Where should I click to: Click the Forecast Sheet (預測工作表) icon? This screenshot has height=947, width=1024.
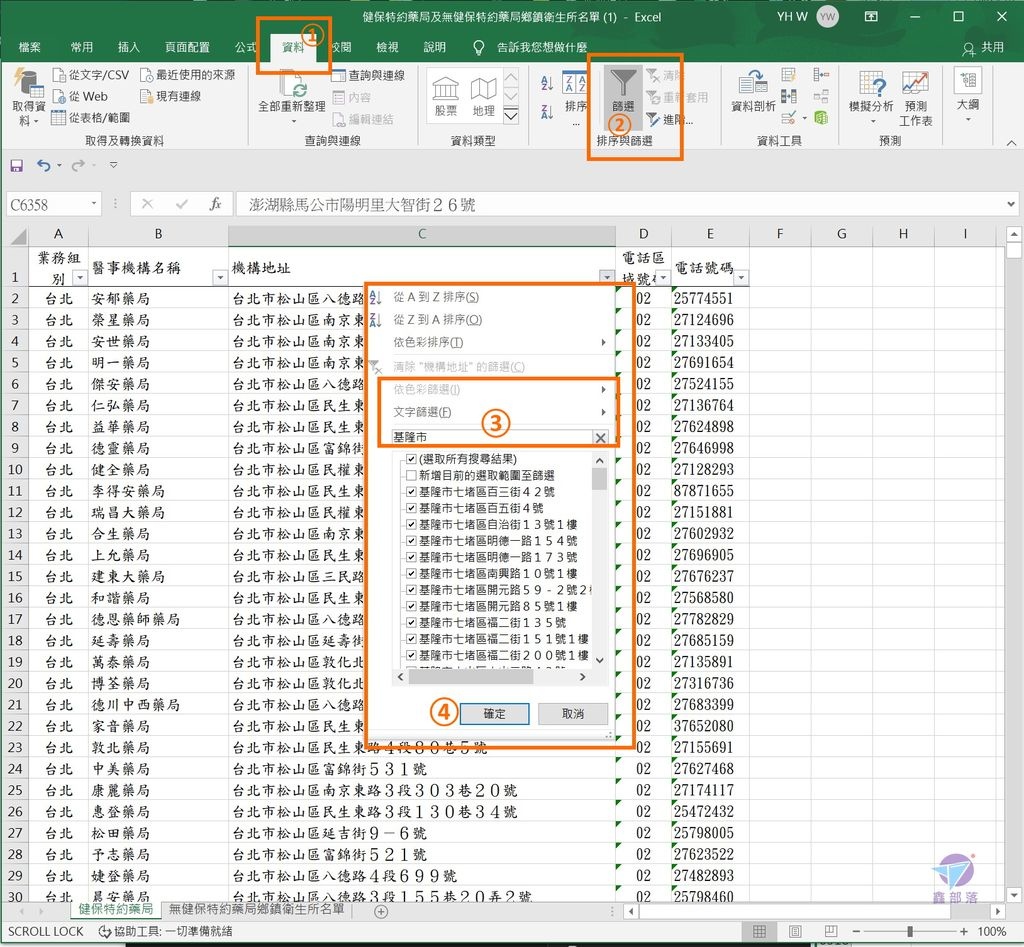[915, 96]
